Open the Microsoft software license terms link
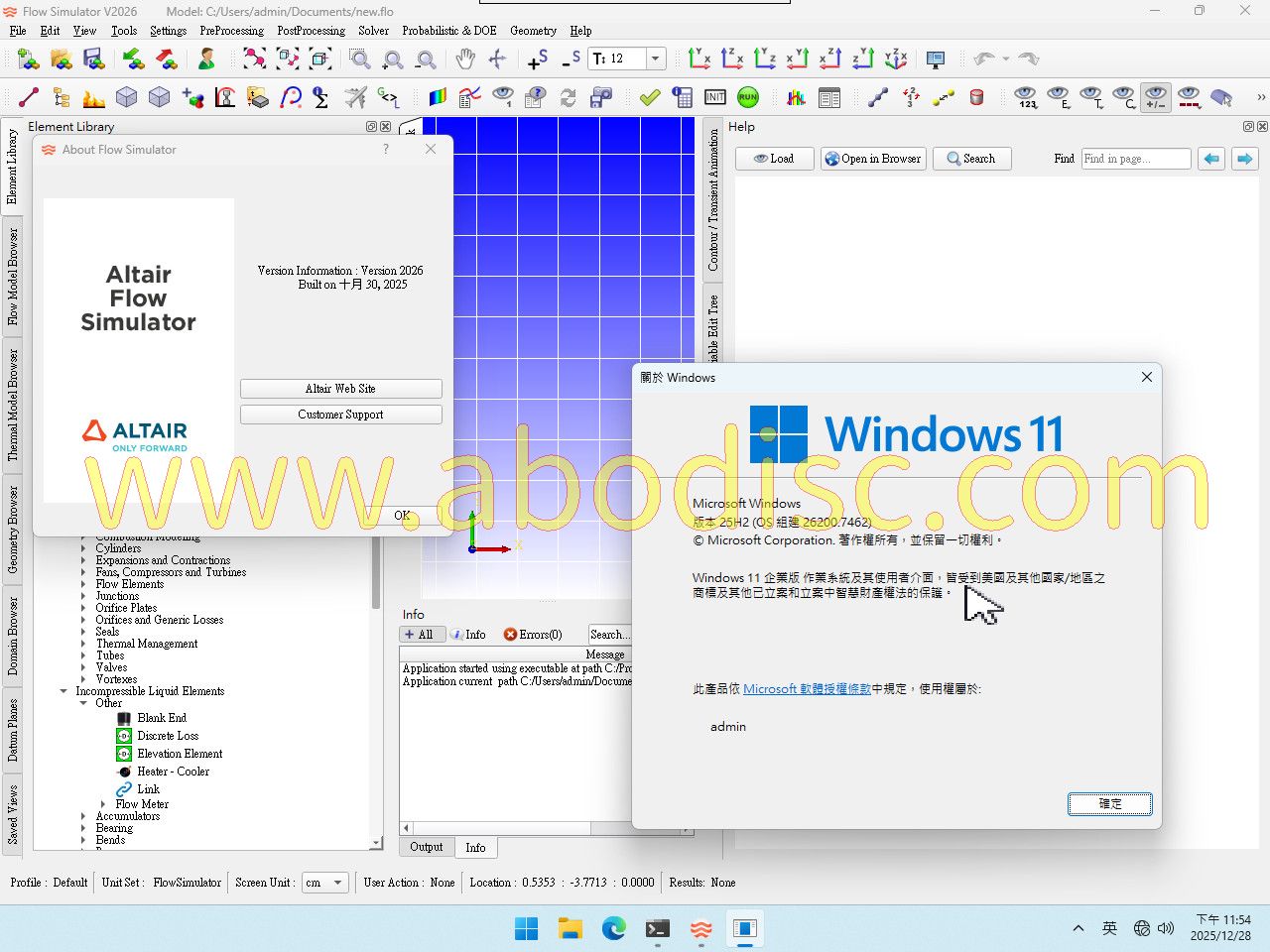The width and height of the screenshot is (1270, 952). [x=807, y=689]
